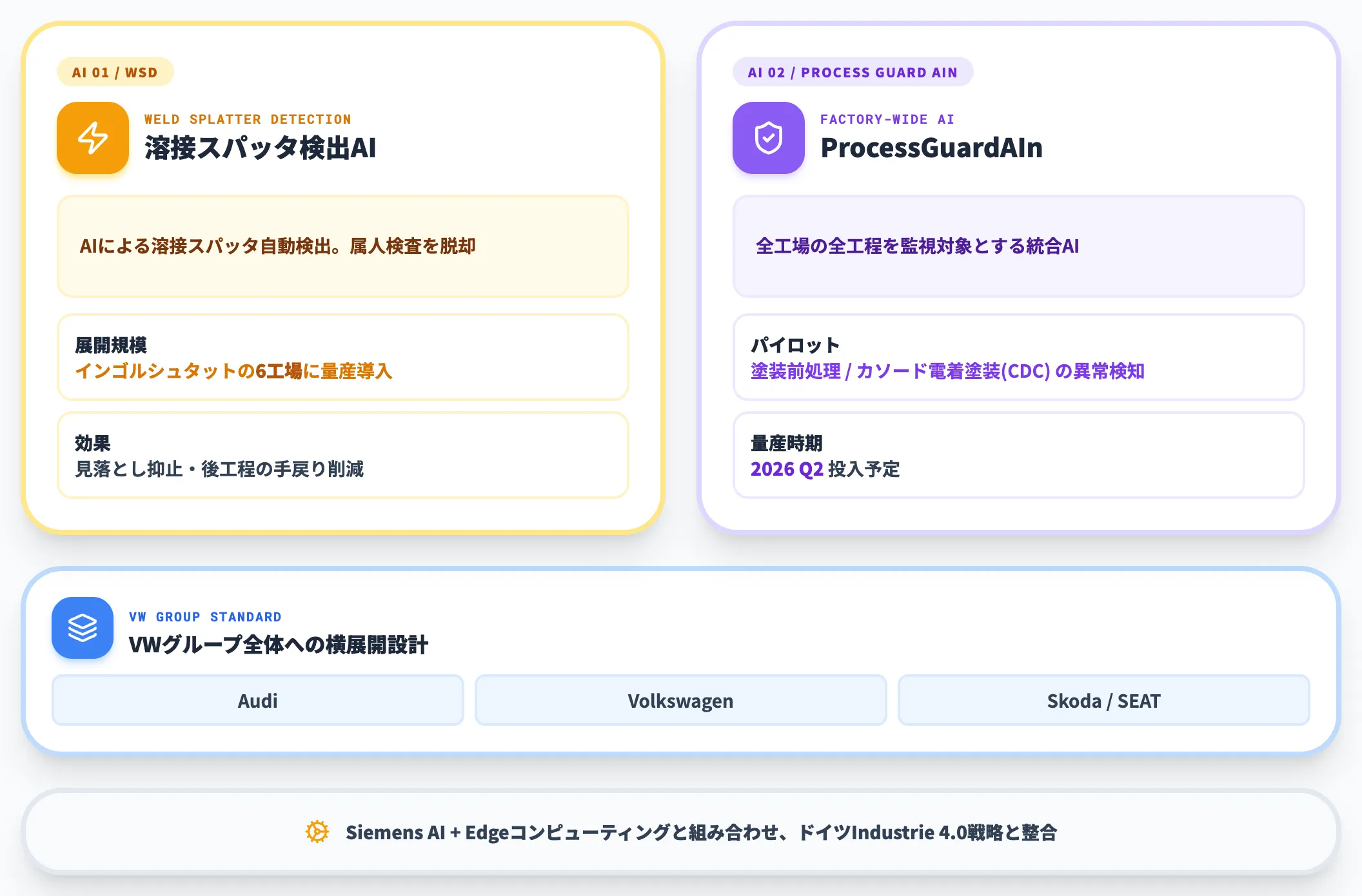1362x896 pixels.
Task: Select the Skoda / SEAT brand box
Action: tap(1104, 700)
